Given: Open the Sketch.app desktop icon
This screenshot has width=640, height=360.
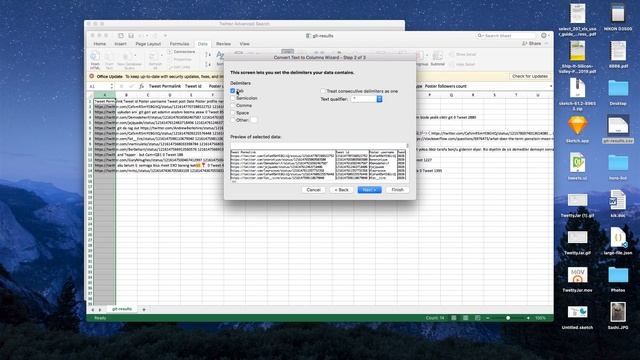Looking at the screenshot, I should [577, 129].
